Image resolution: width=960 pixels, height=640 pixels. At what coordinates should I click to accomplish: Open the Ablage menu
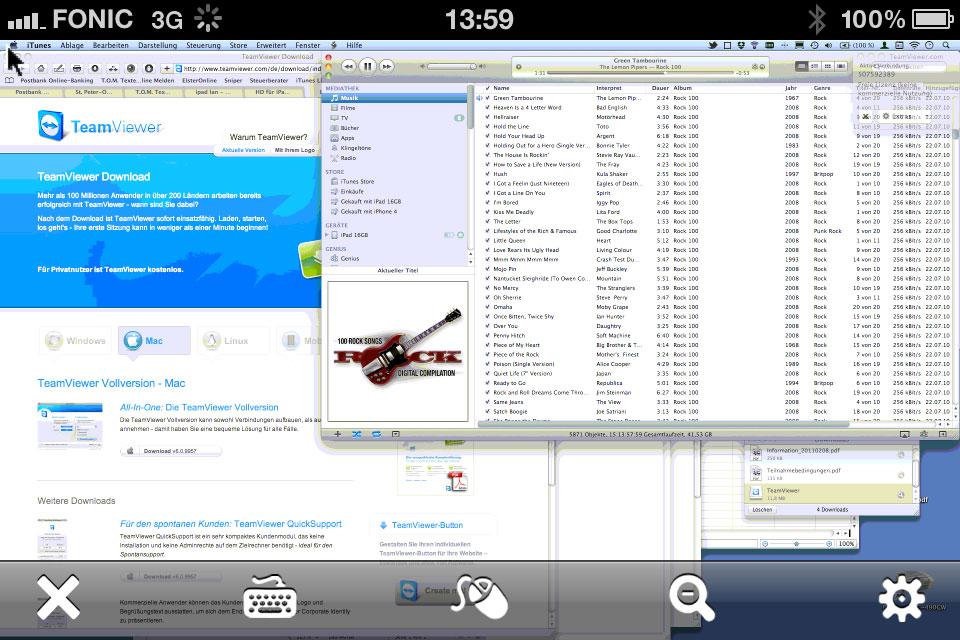(x=72, y=45)
